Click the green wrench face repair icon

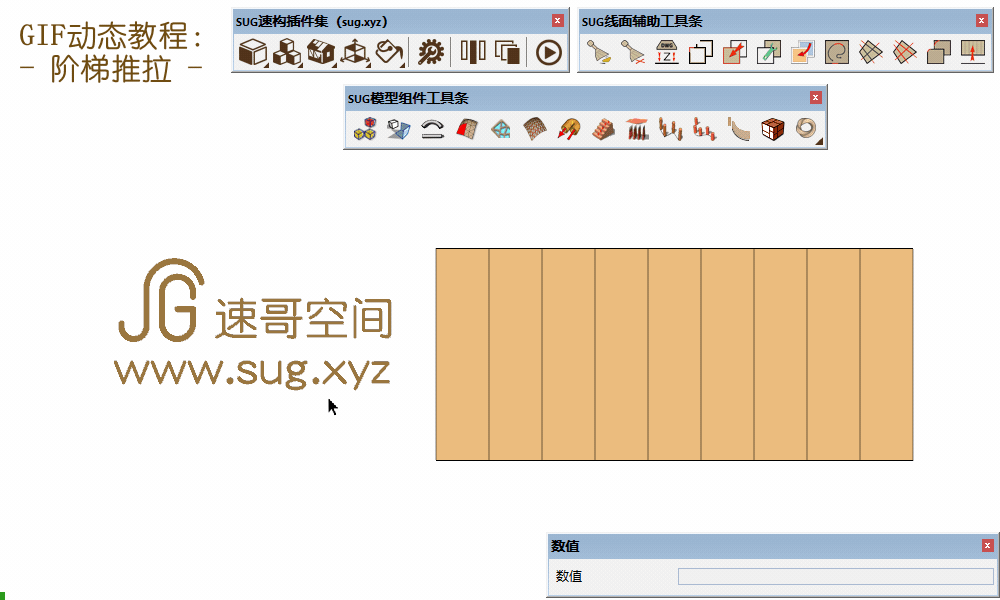(x=768, y=52)
